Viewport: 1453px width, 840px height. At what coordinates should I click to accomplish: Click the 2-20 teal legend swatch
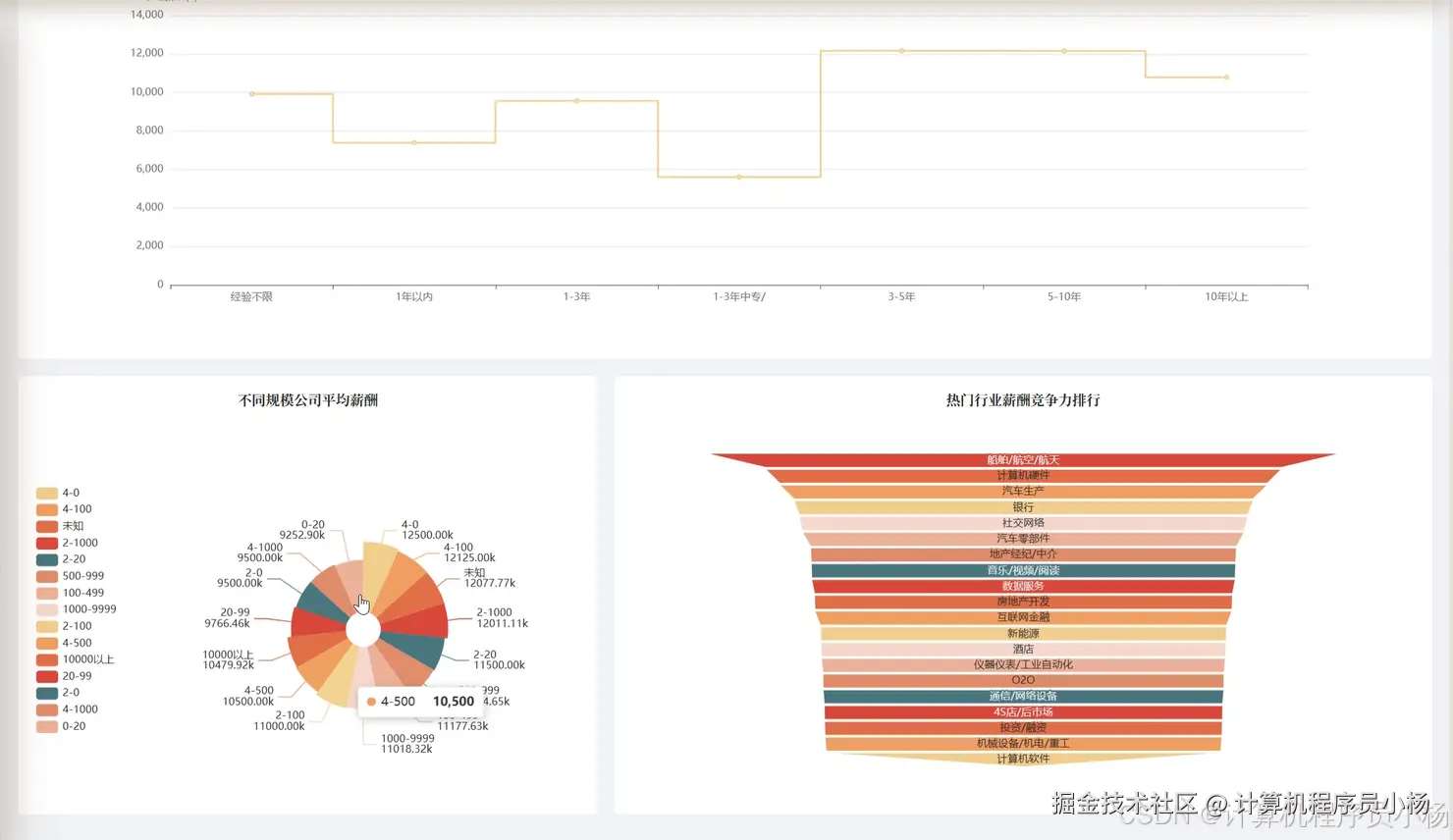[44, 558]
